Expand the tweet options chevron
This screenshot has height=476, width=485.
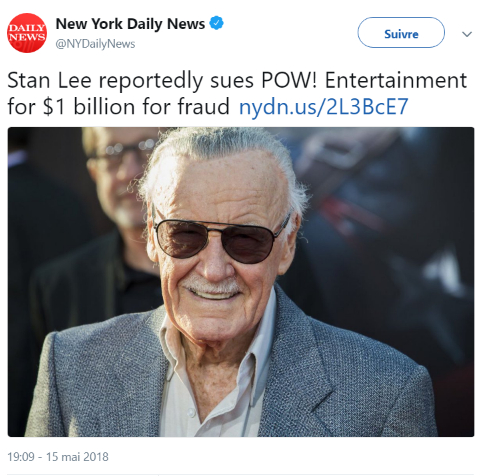click(x=467, y=34)
